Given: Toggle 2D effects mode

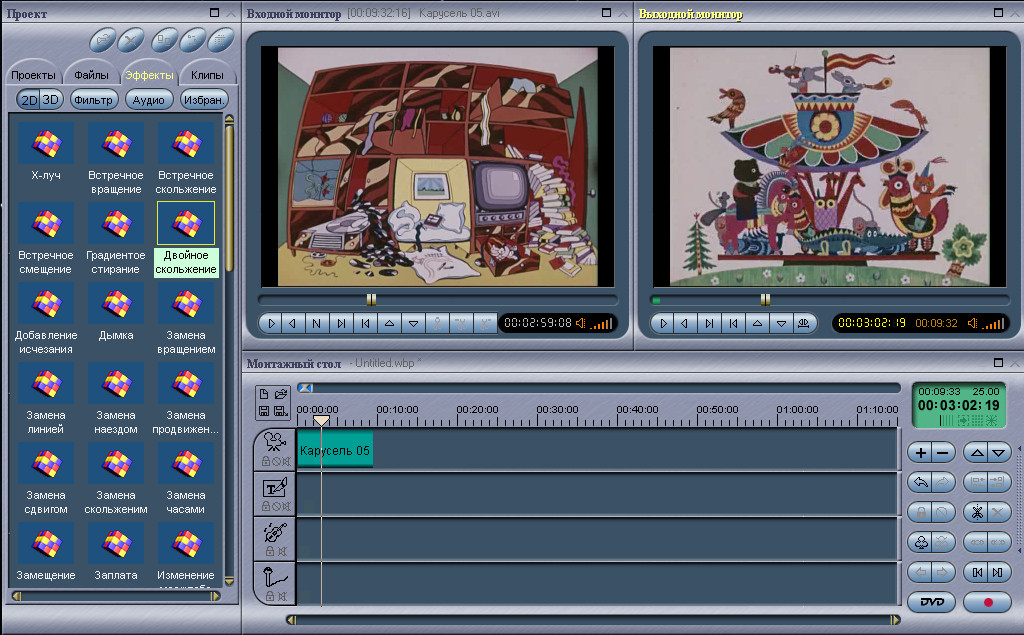Looking at the screenshot, I should (x=29, y=99).
